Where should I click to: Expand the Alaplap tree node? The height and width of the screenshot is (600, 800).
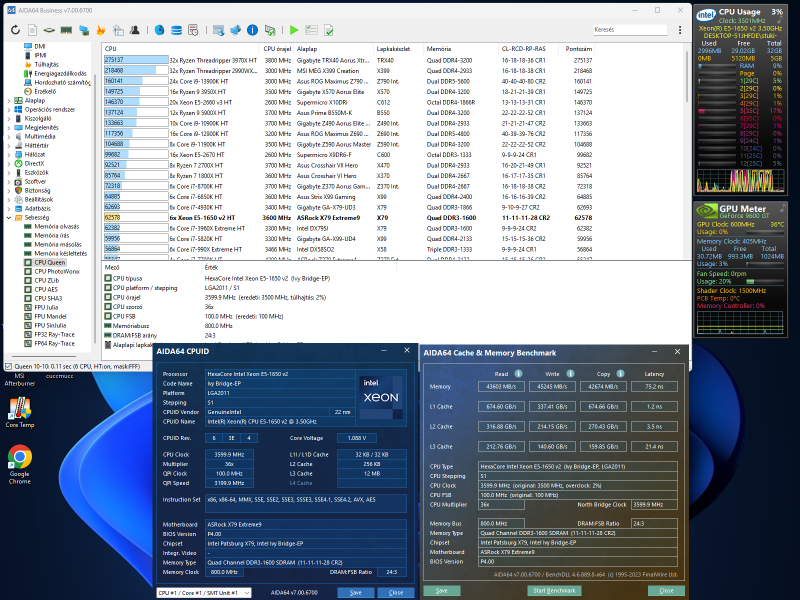click(x=9, y=101)
